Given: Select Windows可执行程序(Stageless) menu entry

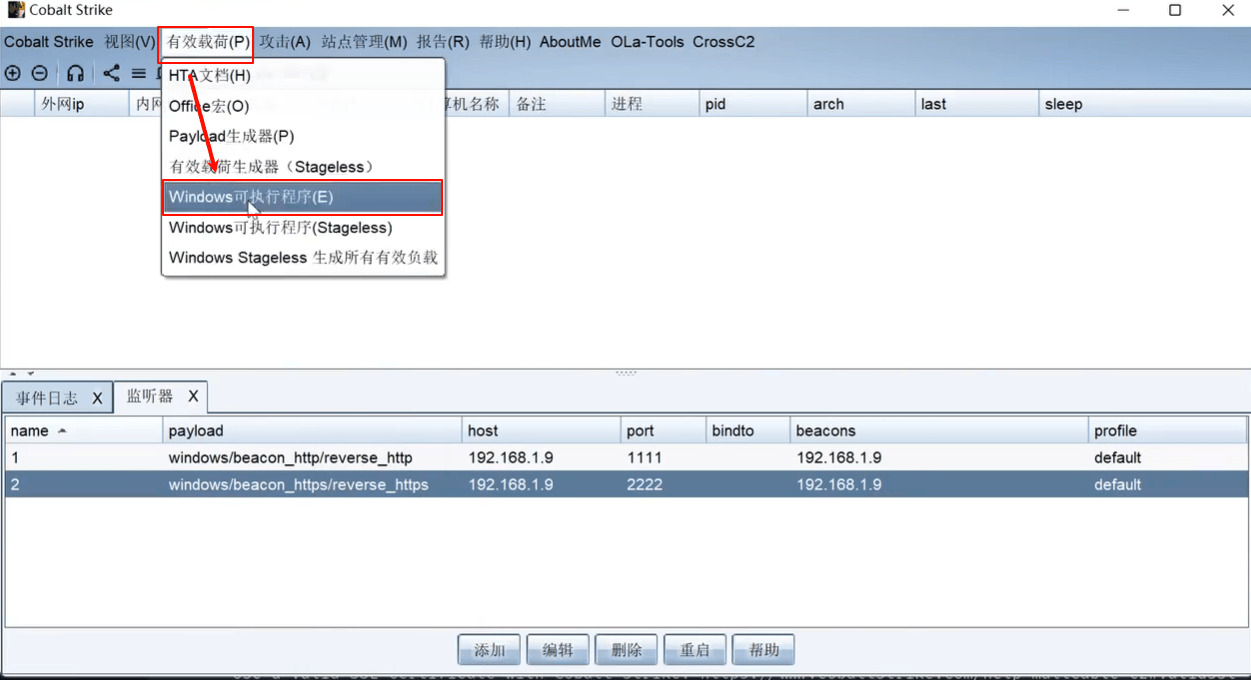Looking at the screenshot, I should [303, 227].
